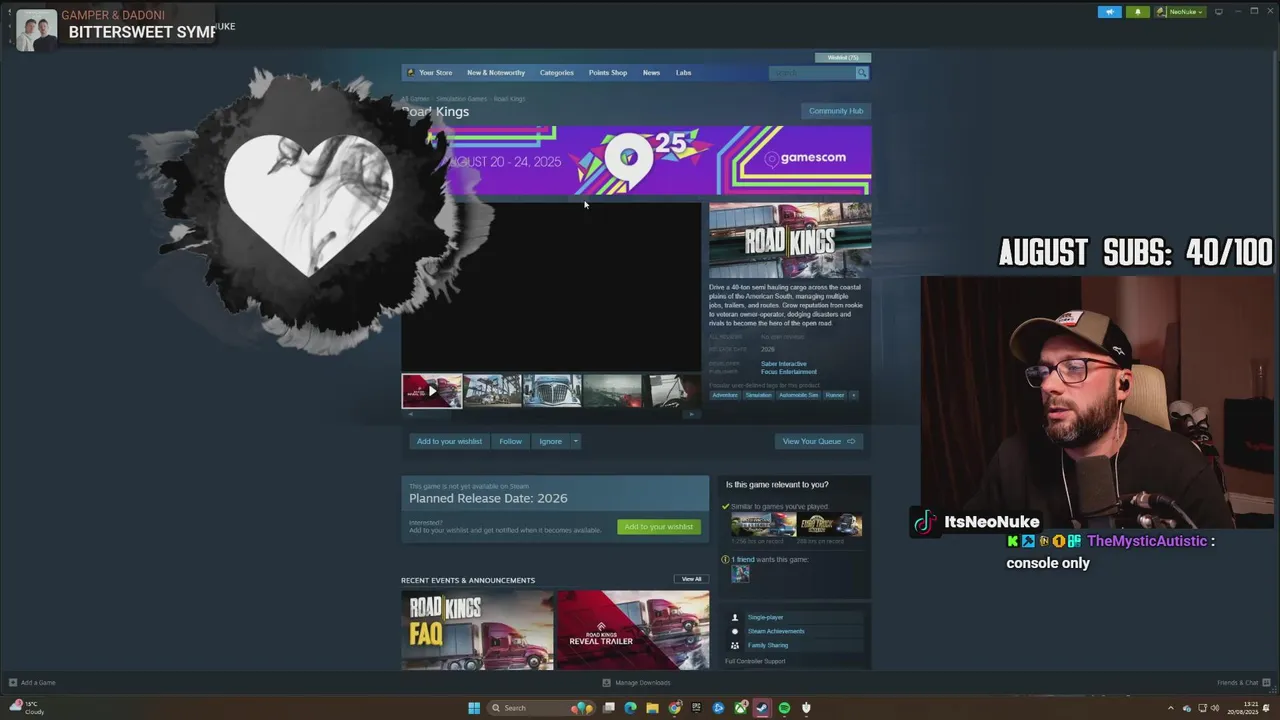This screenshot has height=720, width=1280.
Task: Click the Family Sharing feature link
Action: click(768, 645)
